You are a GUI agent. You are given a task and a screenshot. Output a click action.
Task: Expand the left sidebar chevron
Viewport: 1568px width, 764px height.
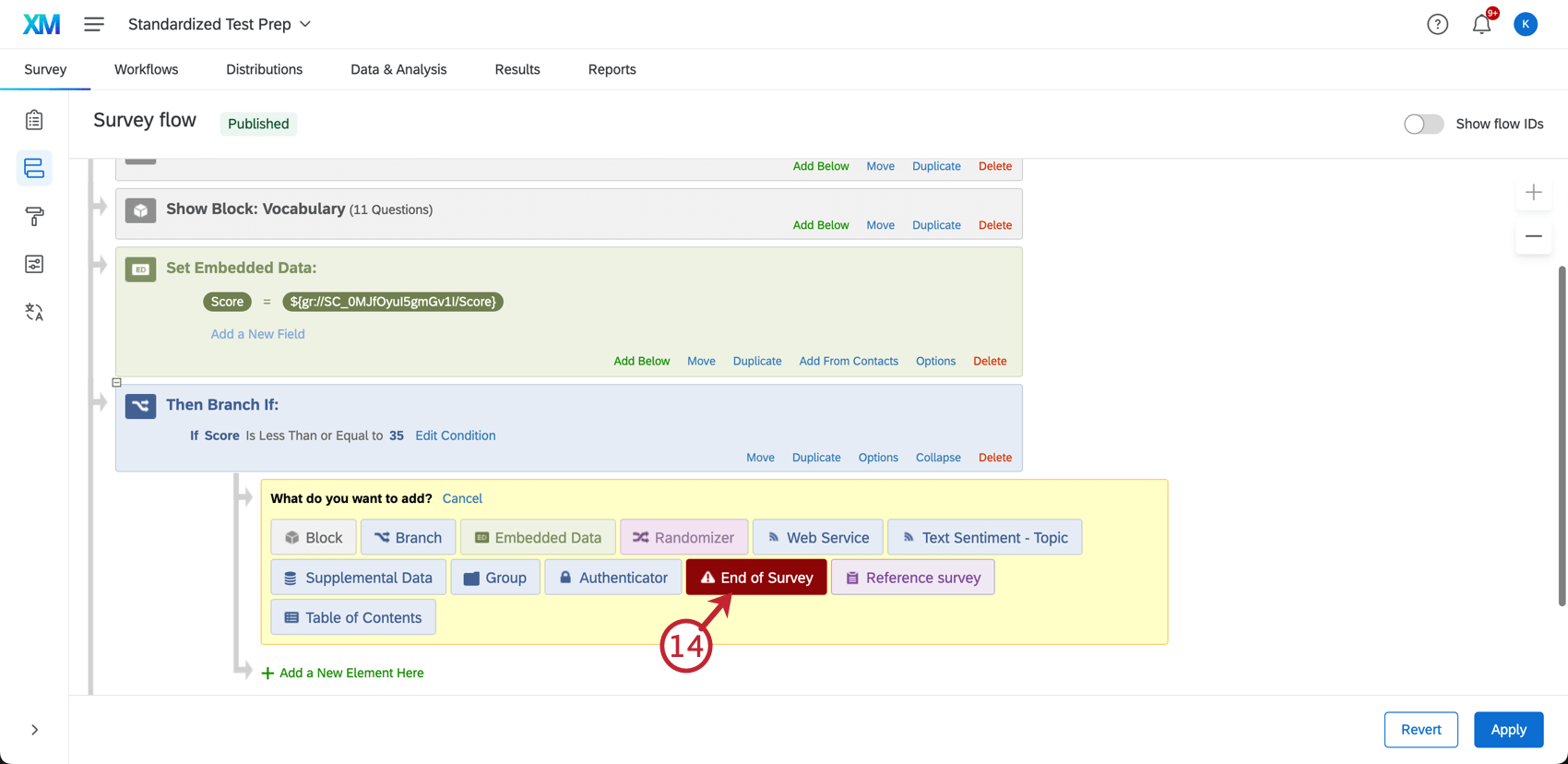[x=34, y=730]
